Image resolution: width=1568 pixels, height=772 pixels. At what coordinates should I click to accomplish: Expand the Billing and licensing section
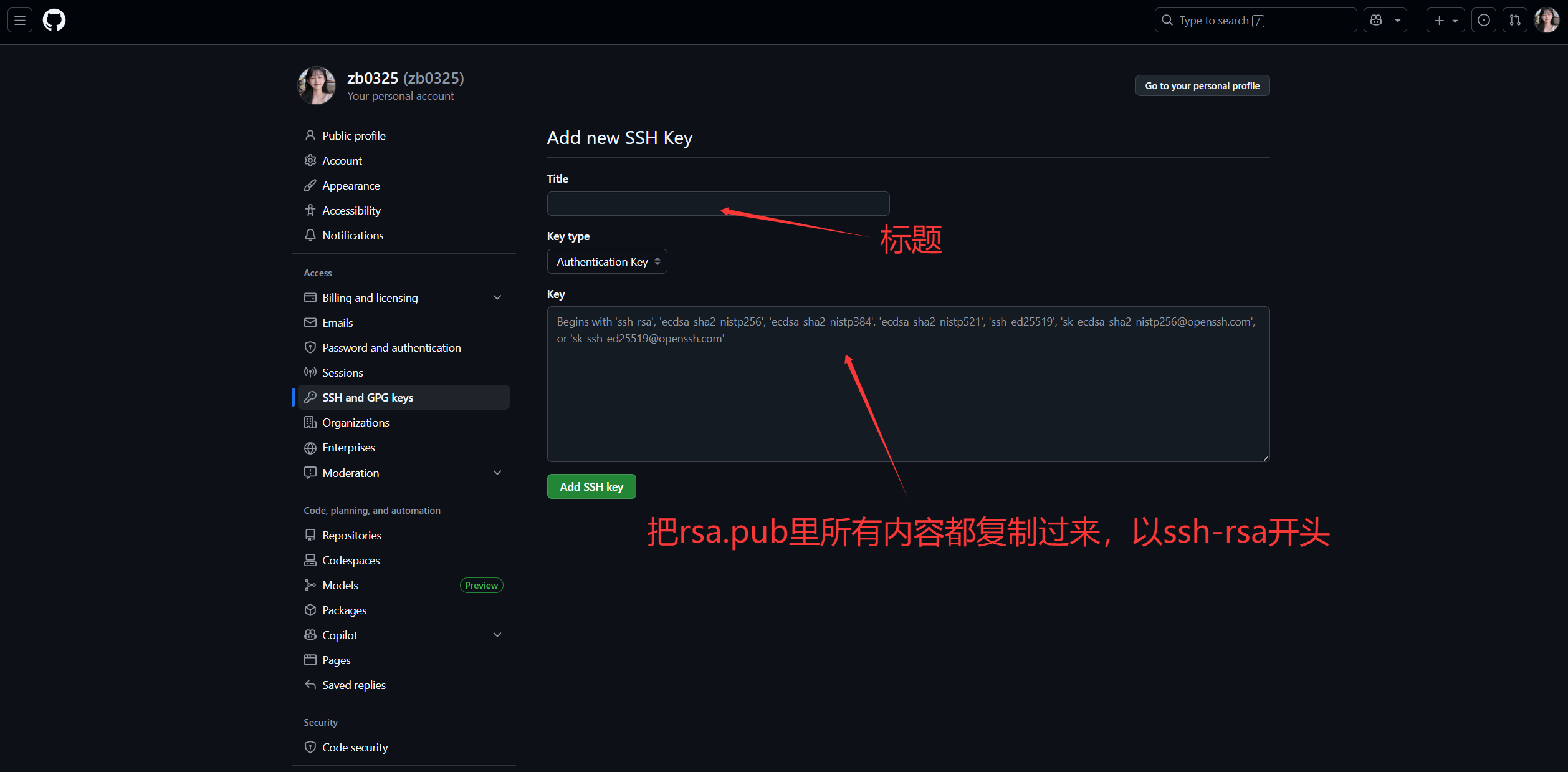point(497,297)
